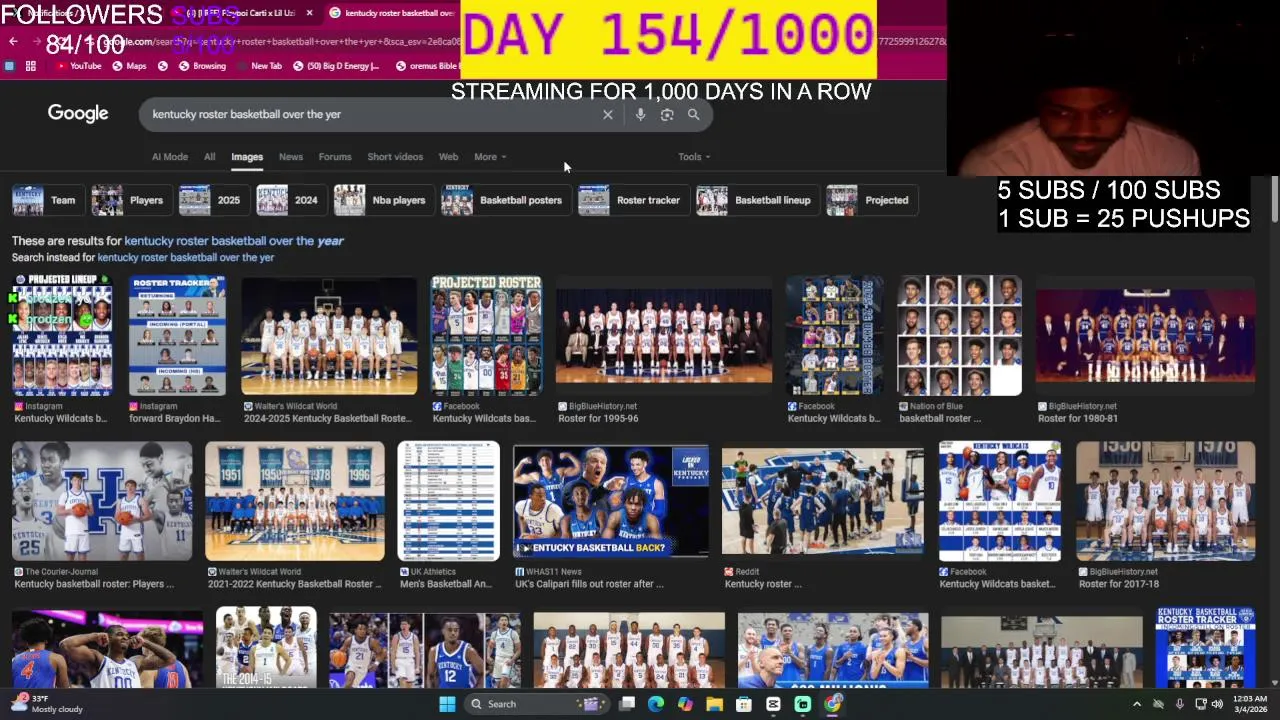Open Copilot from taskbar
The width and height of the screenshot is (1280, 720).
[x=685, y=704]
